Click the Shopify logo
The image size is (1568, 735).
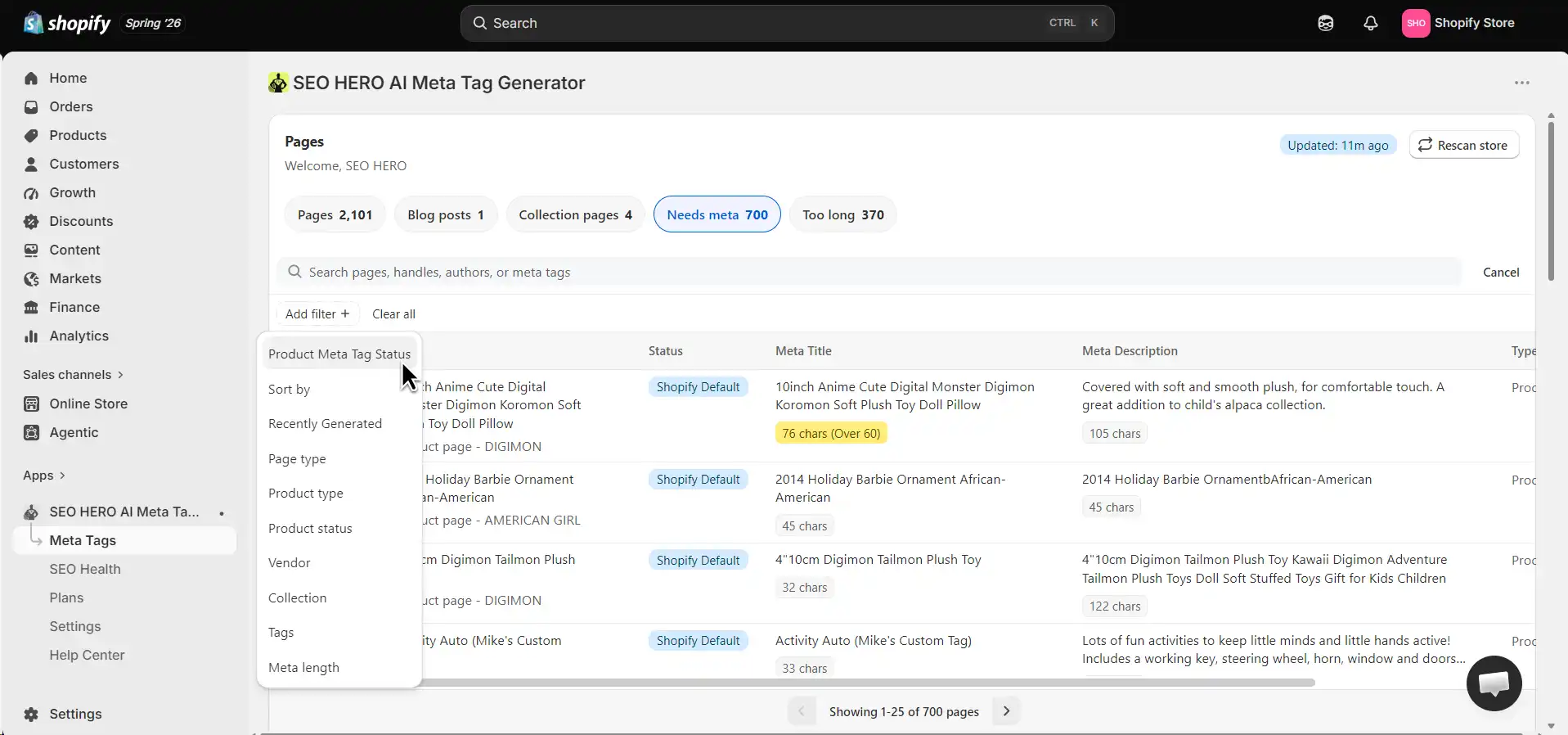[x=67, y=23]
